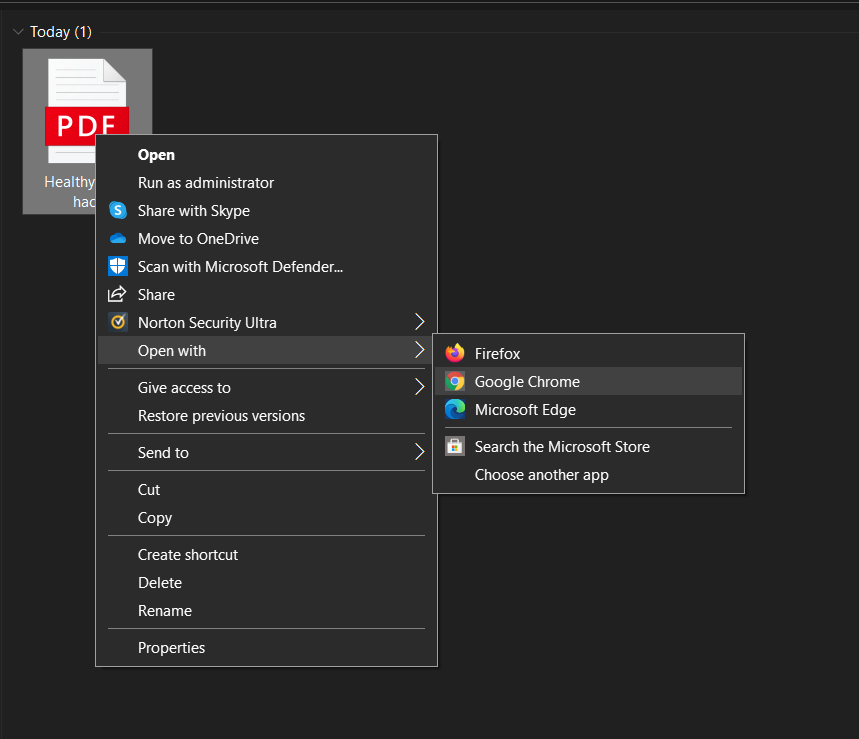Image resolution: width=859 pixels, height=739 pixels.
Task: Open the PDF with Firefox
Action: point(588,353)
